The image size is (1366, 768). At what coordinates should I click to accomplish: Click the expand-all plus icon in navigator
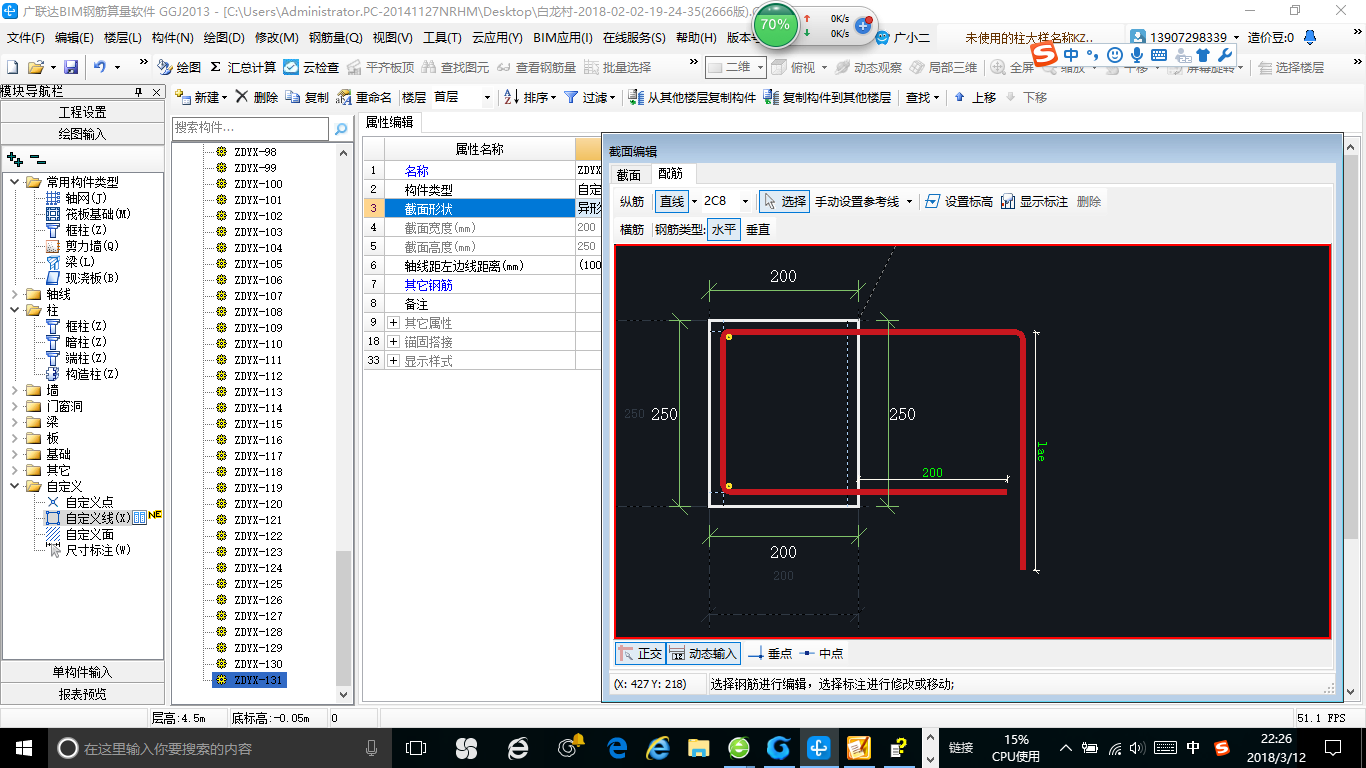[15, 158]
